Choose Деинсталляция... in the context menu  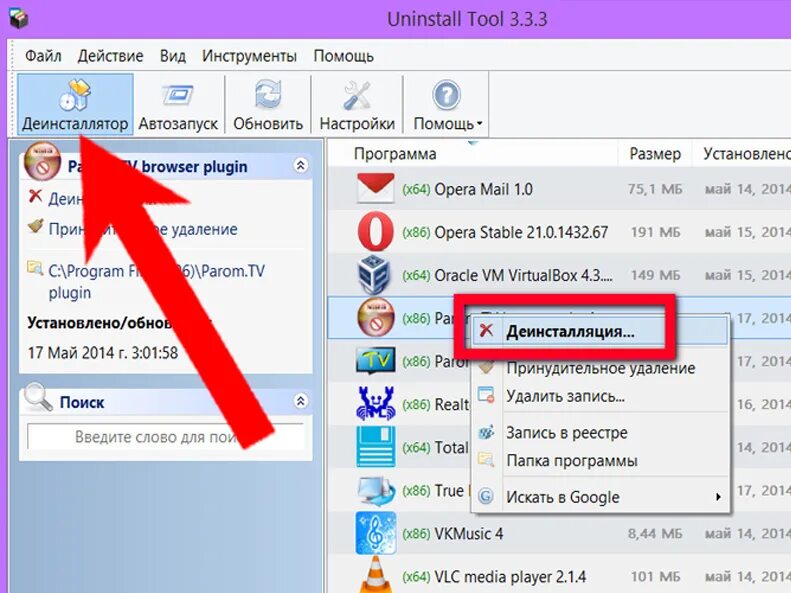coord(600,331)
